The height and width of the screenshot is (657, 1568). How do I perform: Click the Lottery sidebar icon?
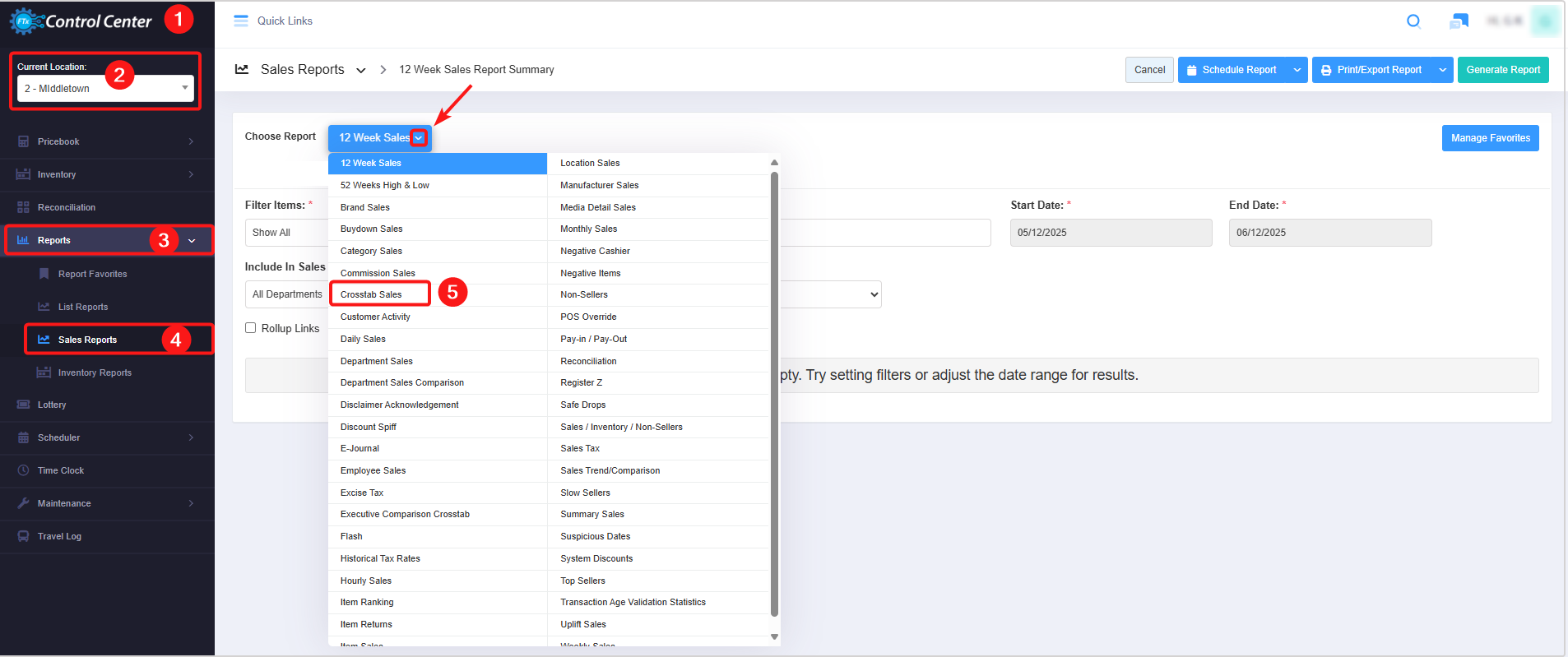click(23, 405)
